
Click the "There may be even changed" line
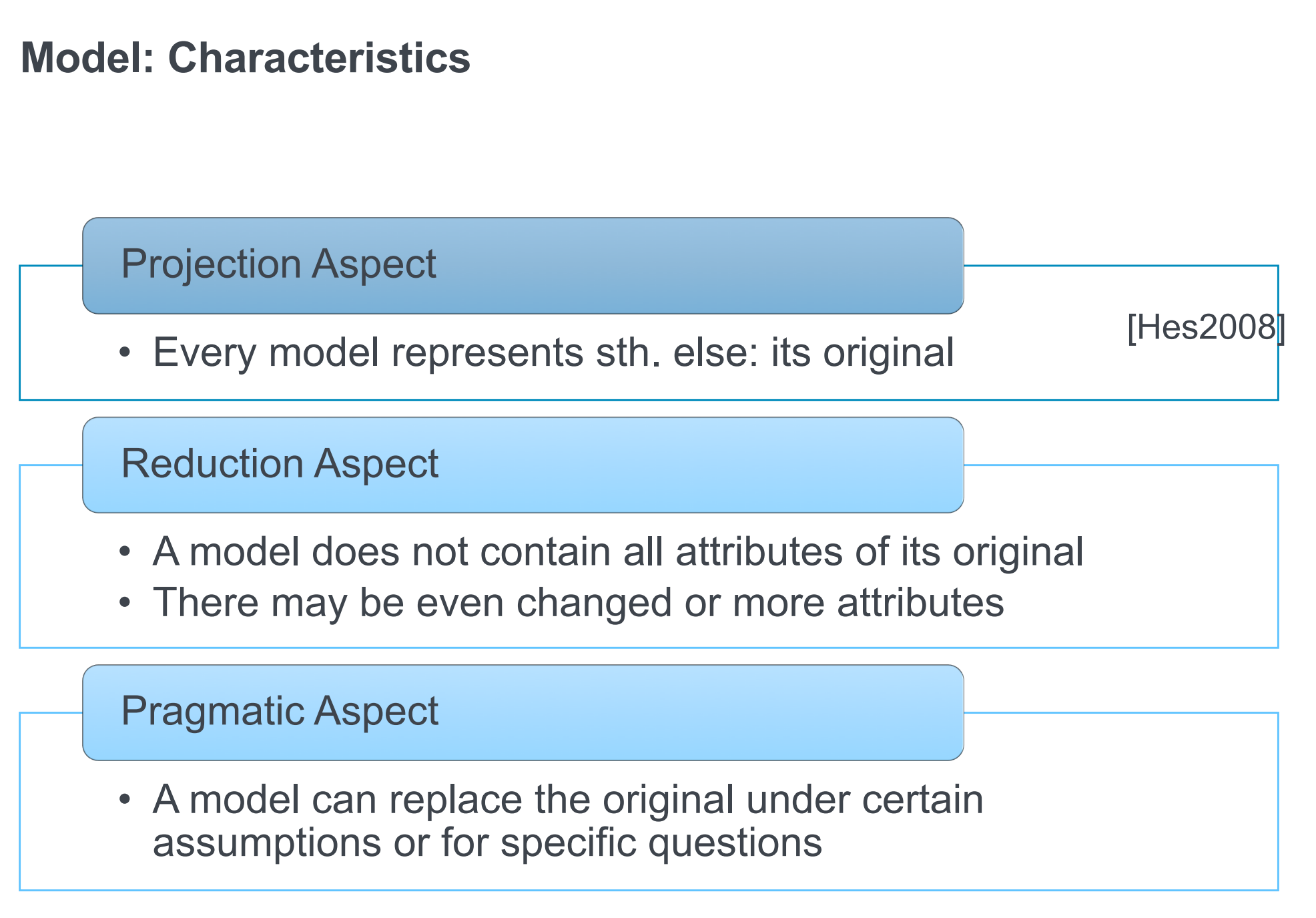click(578, 602)
